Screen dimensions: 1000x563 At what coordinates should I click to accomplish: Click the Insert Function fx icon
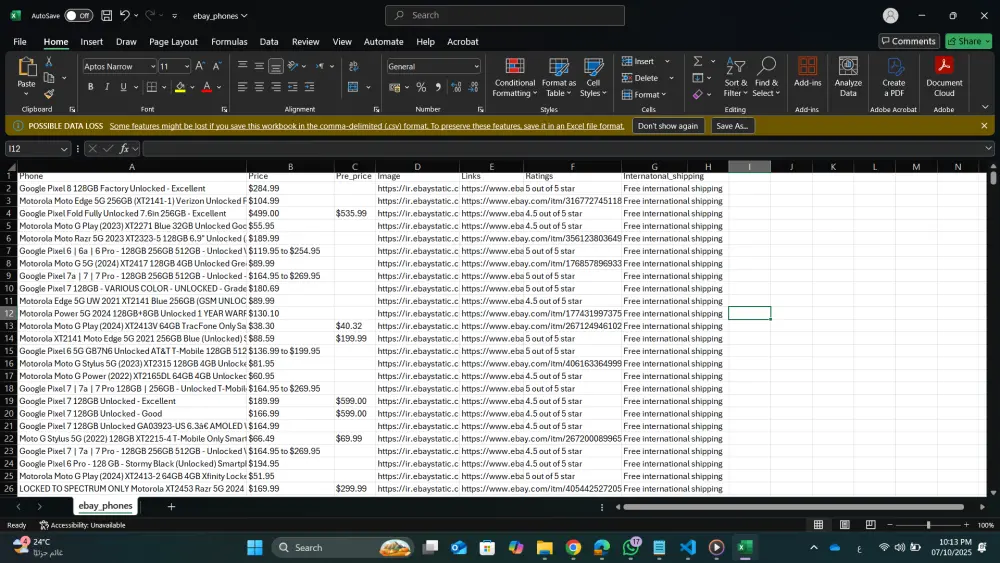pyautogui.click(x=124, y=149)
